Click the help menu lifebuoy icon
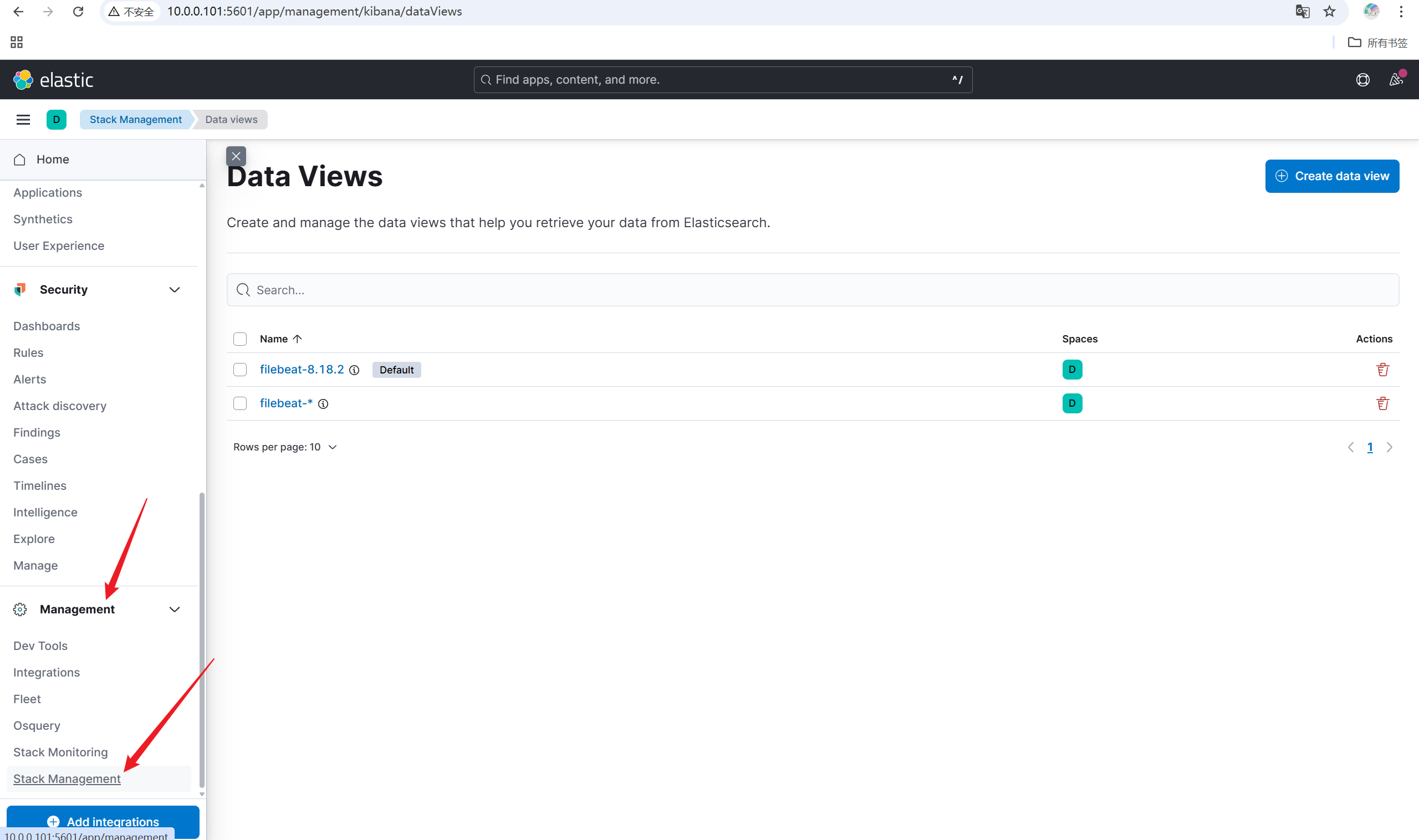1419x840 pixels. point(1362,80)
